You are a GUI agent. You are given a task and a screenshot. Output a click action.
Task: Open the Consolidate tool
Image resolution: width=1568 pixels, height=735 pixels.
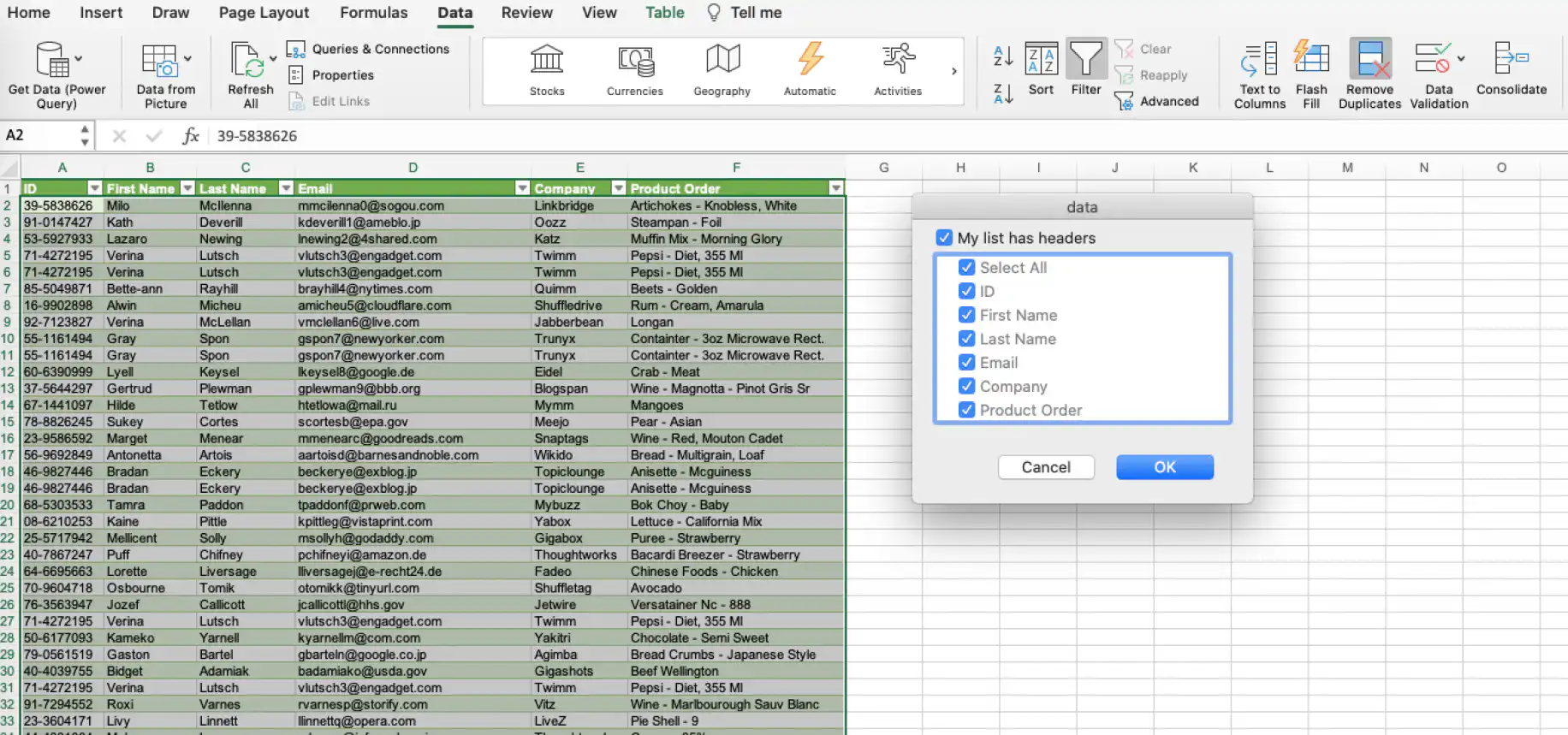point(1512,68)
